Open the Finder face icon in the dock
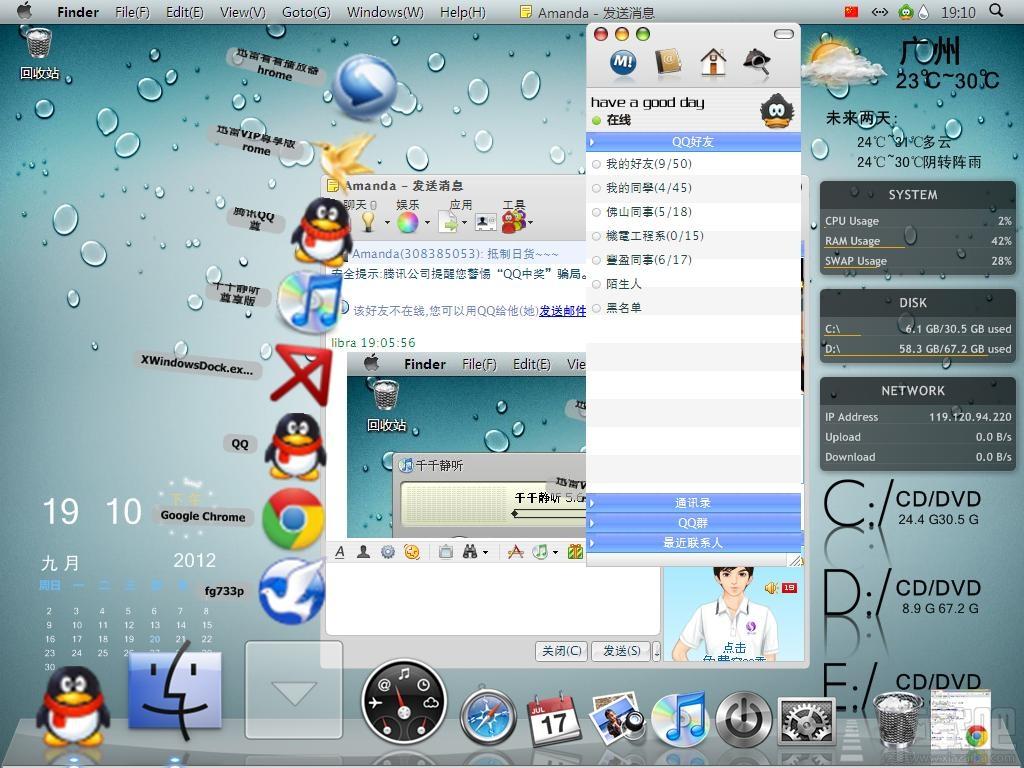This screenshot has width=1024, height=768. pyautogui.click(x=174, y=691)
